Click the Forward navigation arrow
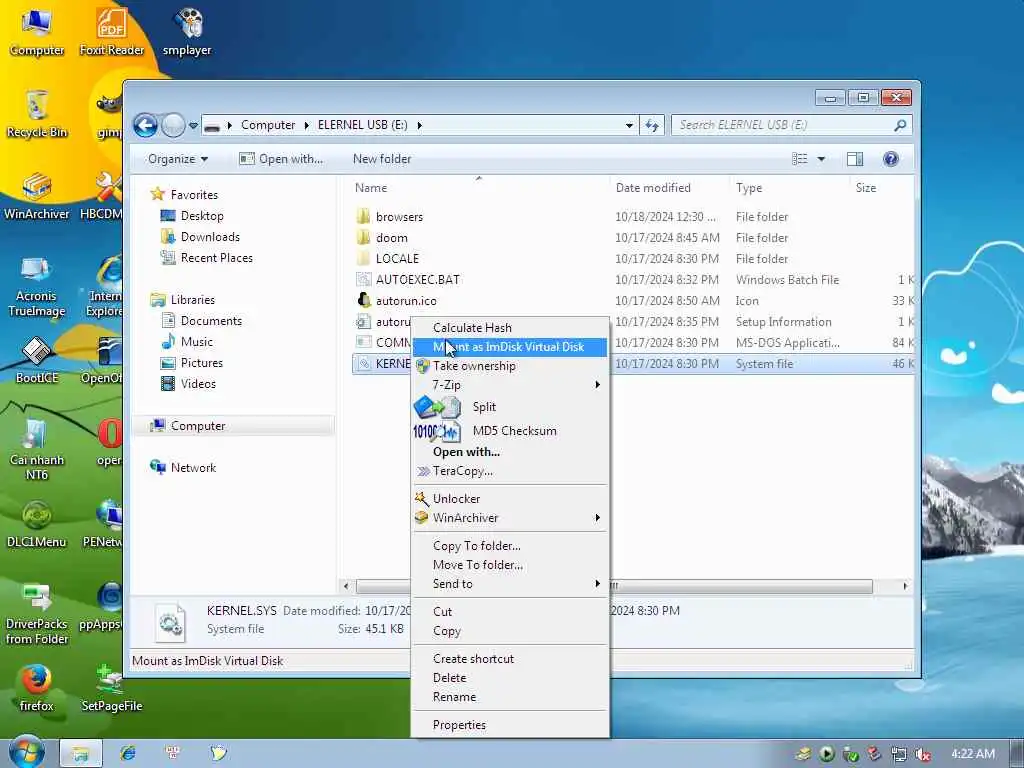Viewport: 1024px width, 768px height. (x=173, y=125)
